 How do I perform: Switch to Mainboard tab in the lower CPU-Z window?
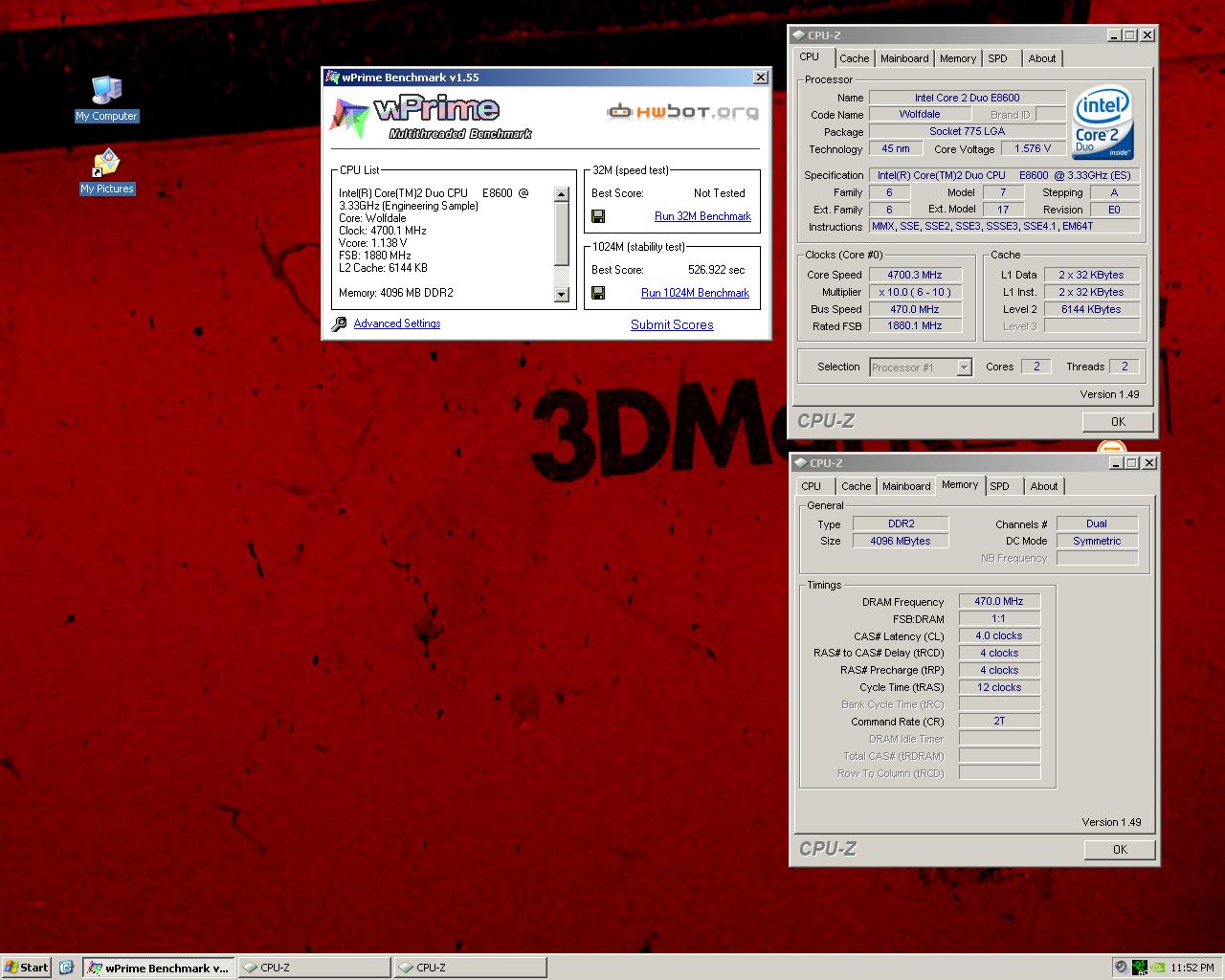[x=906, y=486]
